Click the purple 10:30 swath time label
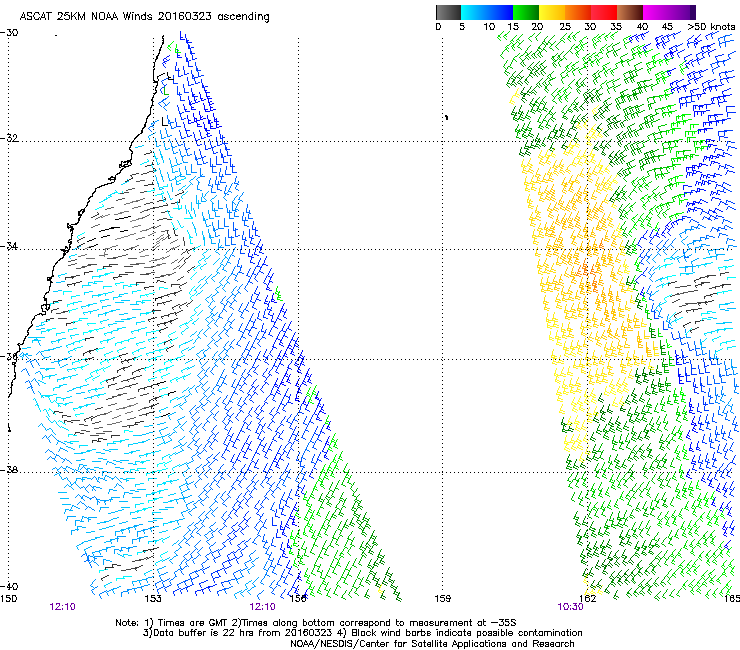The height and width of the screenshot is (650, 740). click(x=571, y=607)
